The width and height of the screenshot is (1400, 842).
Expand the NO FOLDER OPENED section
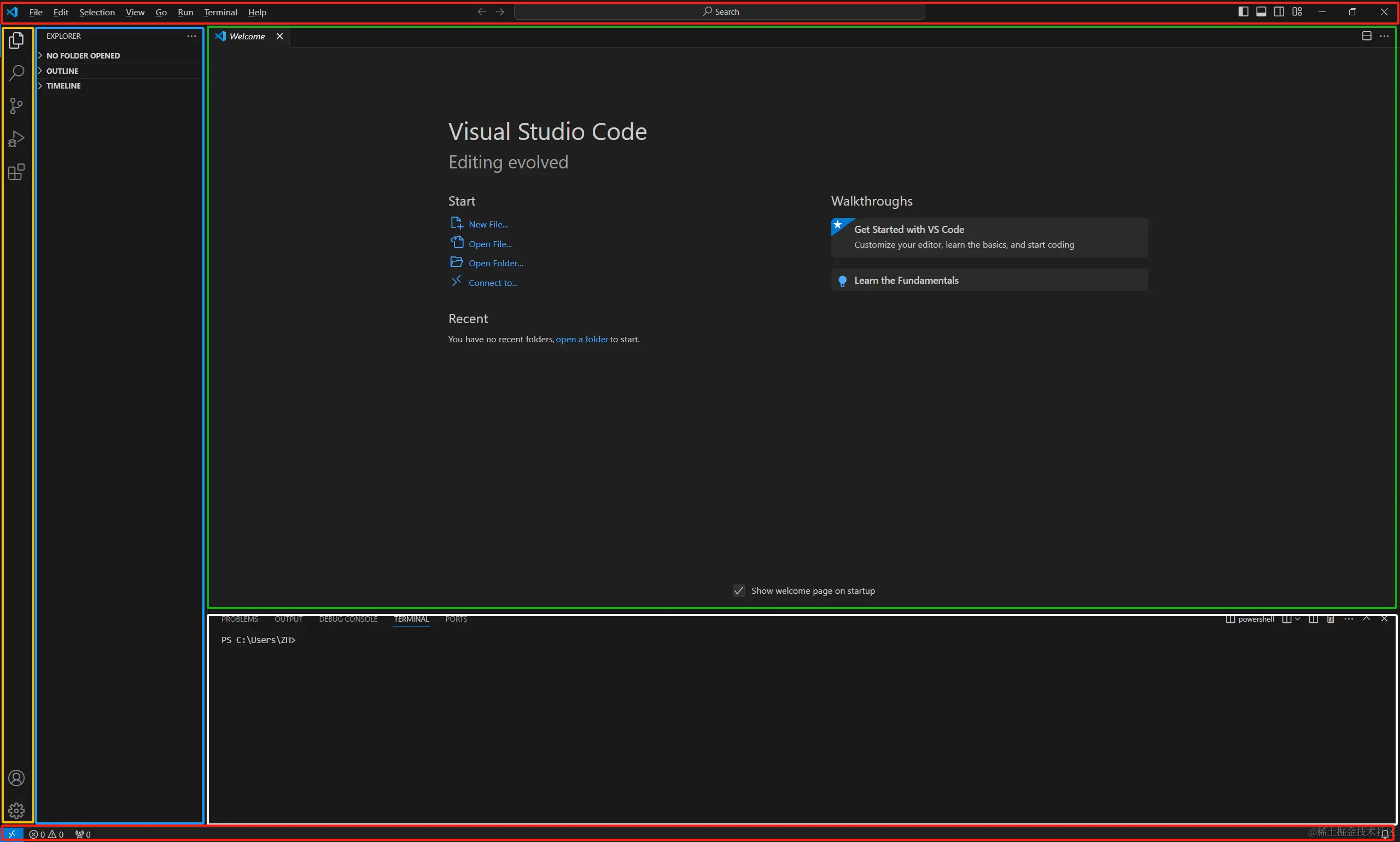click(83, 56)
